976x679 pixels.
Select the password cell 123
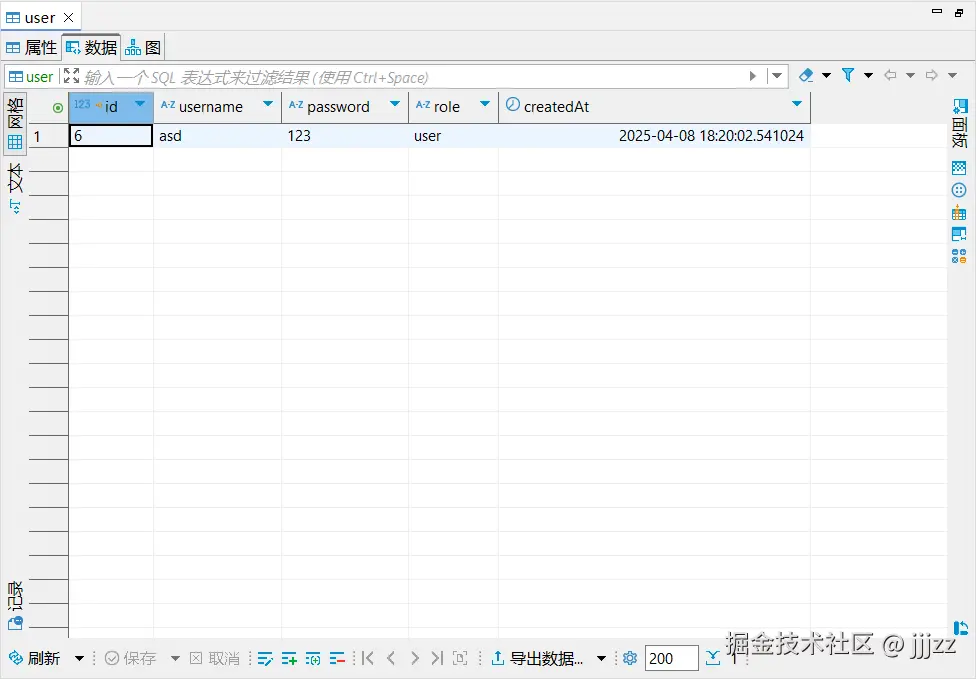click(345, 136)
